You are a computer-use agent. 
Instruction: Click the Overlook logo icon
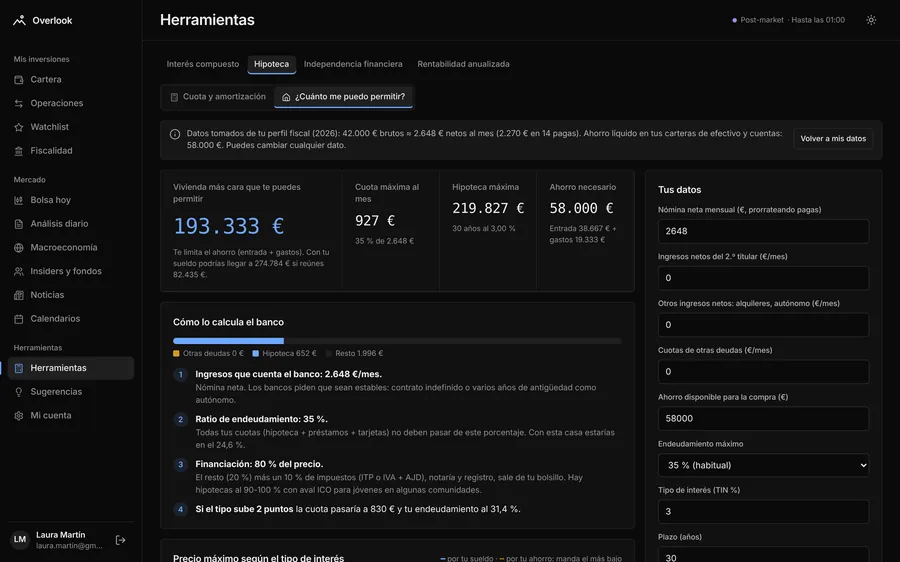pos(19,20)
